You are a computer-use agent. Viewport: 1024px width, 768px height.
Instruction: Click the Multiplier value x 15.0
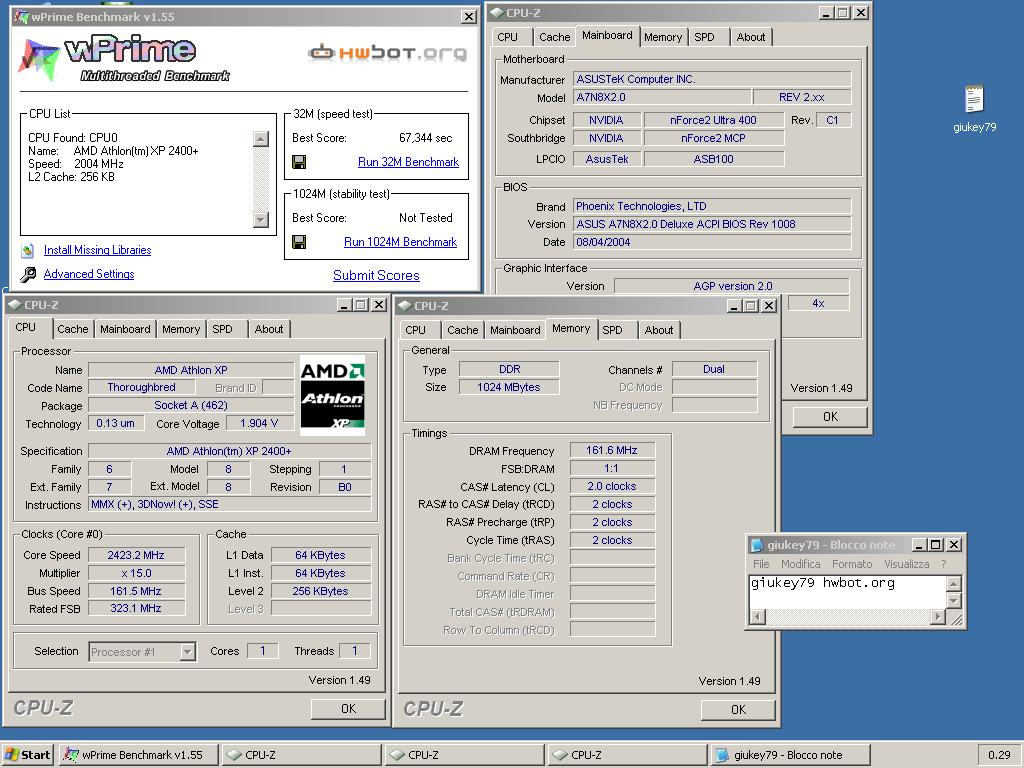coord(136,573)
